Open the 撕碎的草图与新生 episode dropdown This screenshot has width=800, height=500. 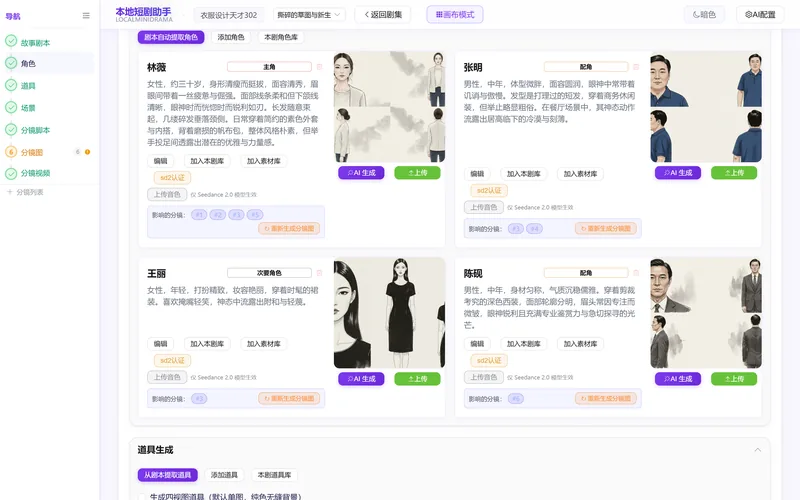[x=309, y=15]
